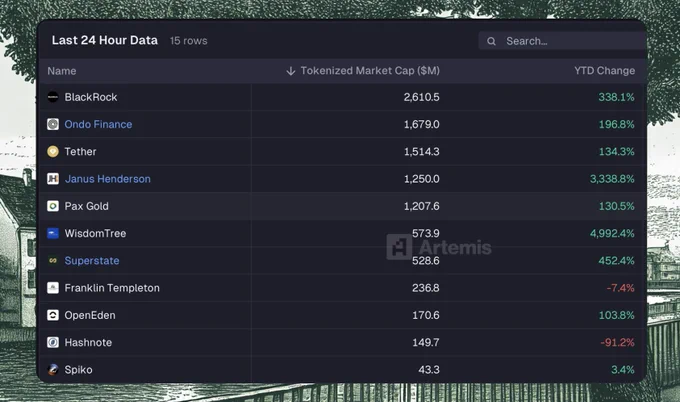
Task: Select the Hashnote name text
Action: click(x=88, y=343)
